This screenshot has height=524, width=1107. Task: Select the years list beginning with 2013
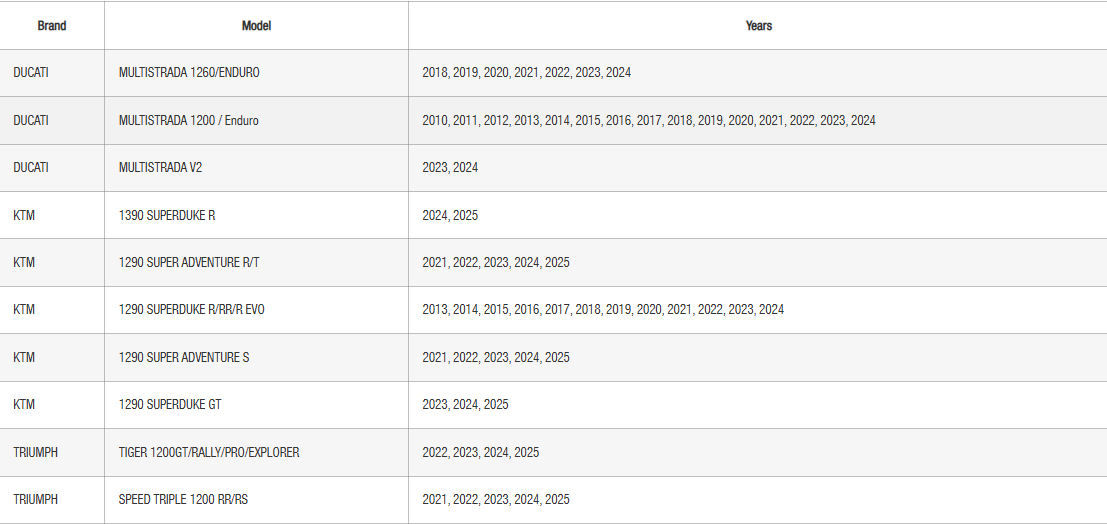click(603, 310)
